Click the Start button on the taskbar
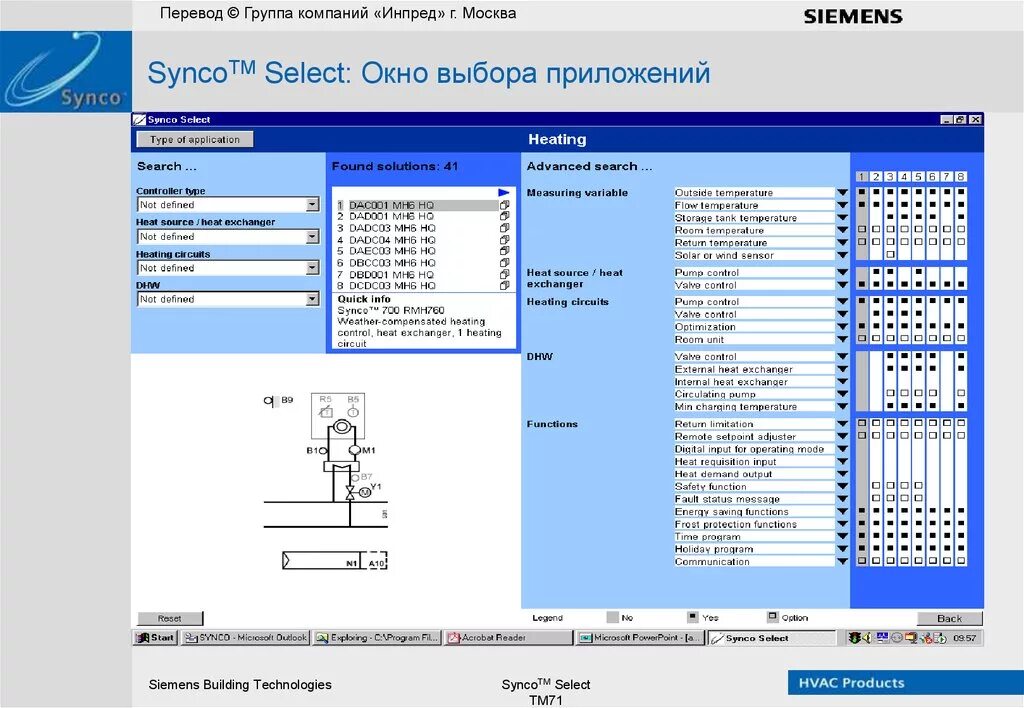The height and width of the screenshot is (708, 1024). [x=155, y=637]
